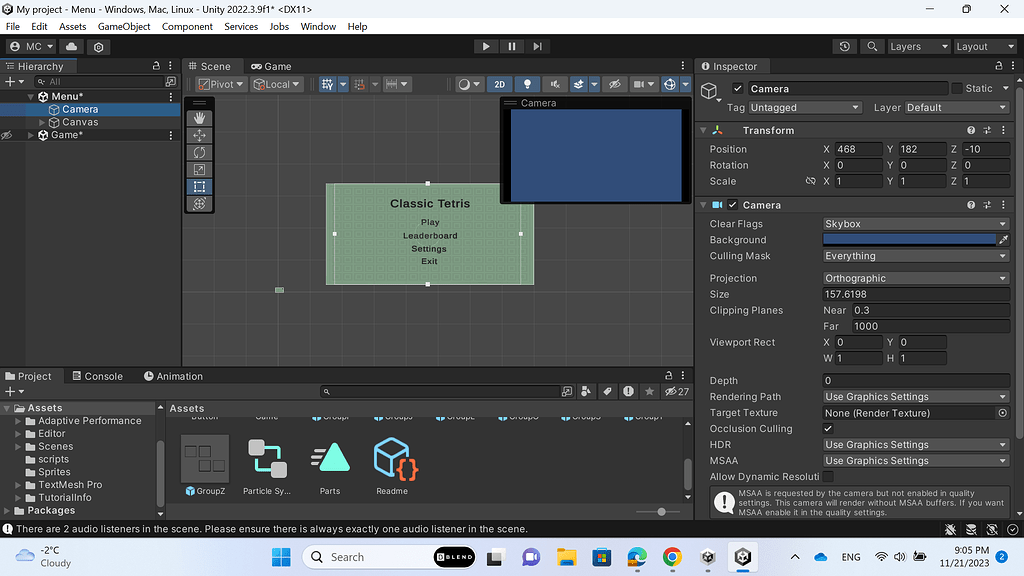The image size is (1024, 576).
Task: Click the camera Size input field
Action: click(915, 294)
